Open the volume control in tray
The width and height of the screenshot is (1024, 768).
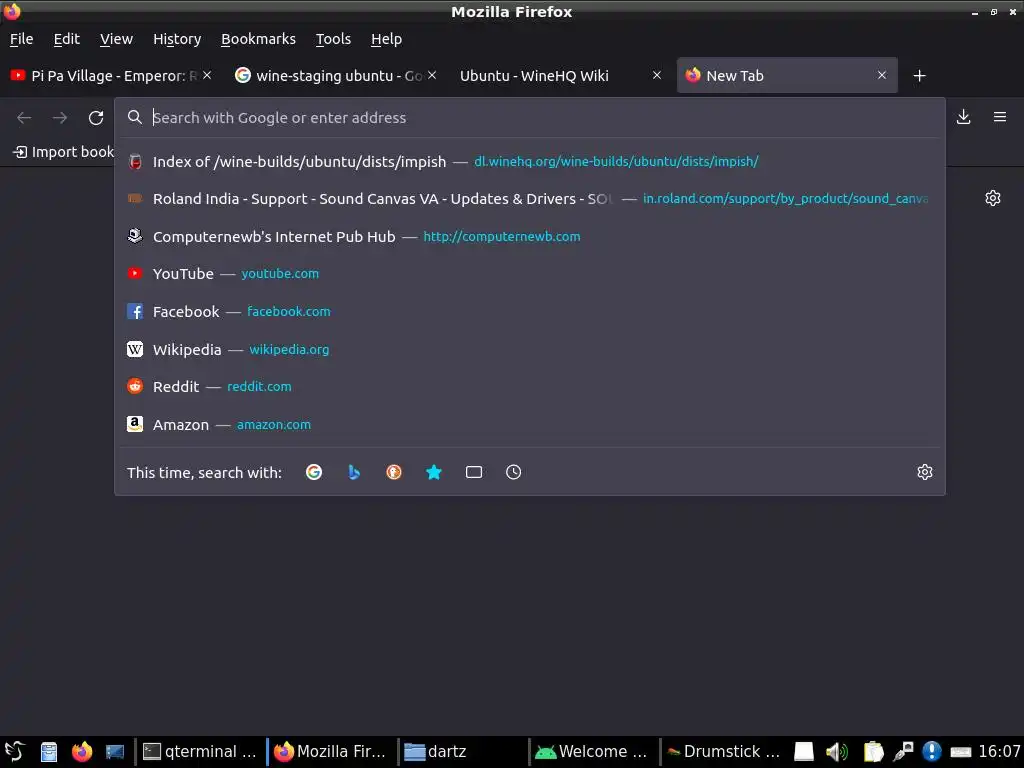[x=837, y=752]
